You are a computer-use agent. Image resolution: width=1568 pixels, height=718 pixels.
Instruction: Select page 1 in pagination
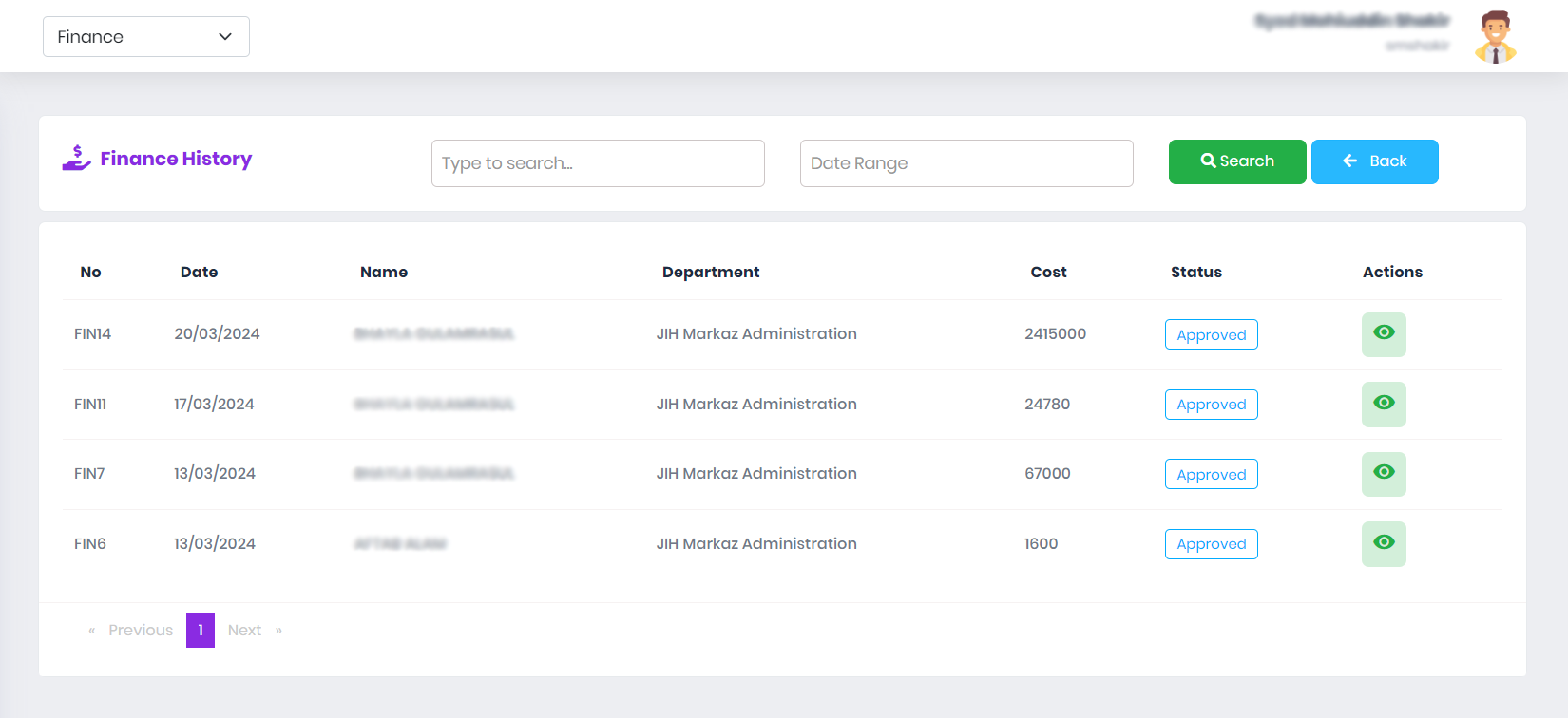201,631
